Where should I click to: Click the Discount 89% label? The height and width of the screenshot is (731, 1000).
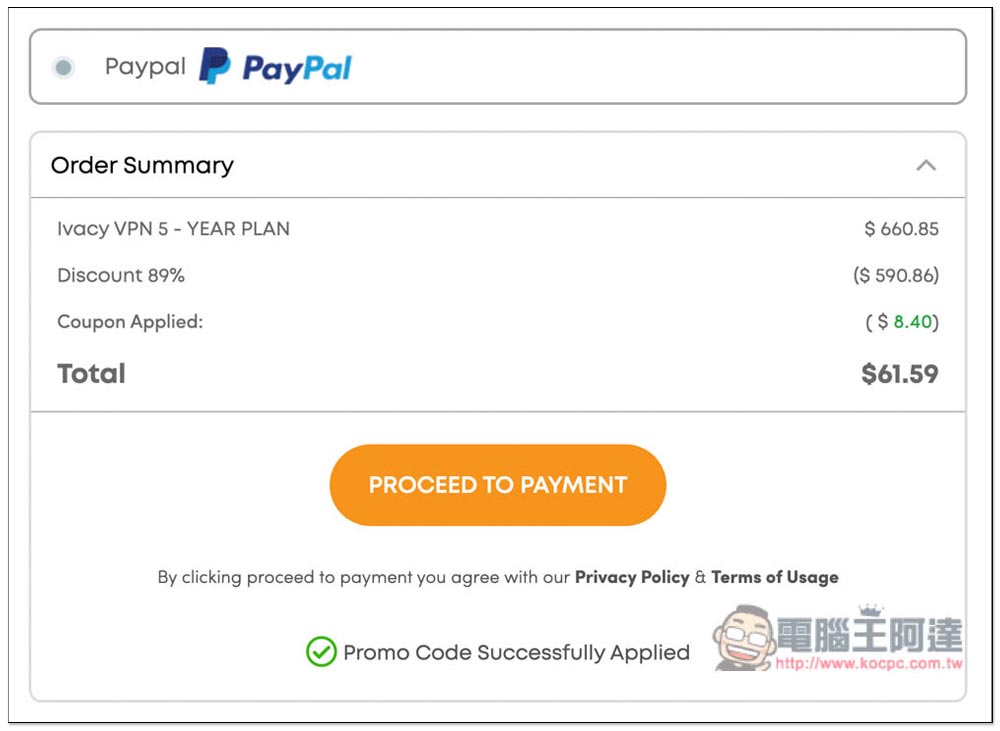(x=121, y=275)
